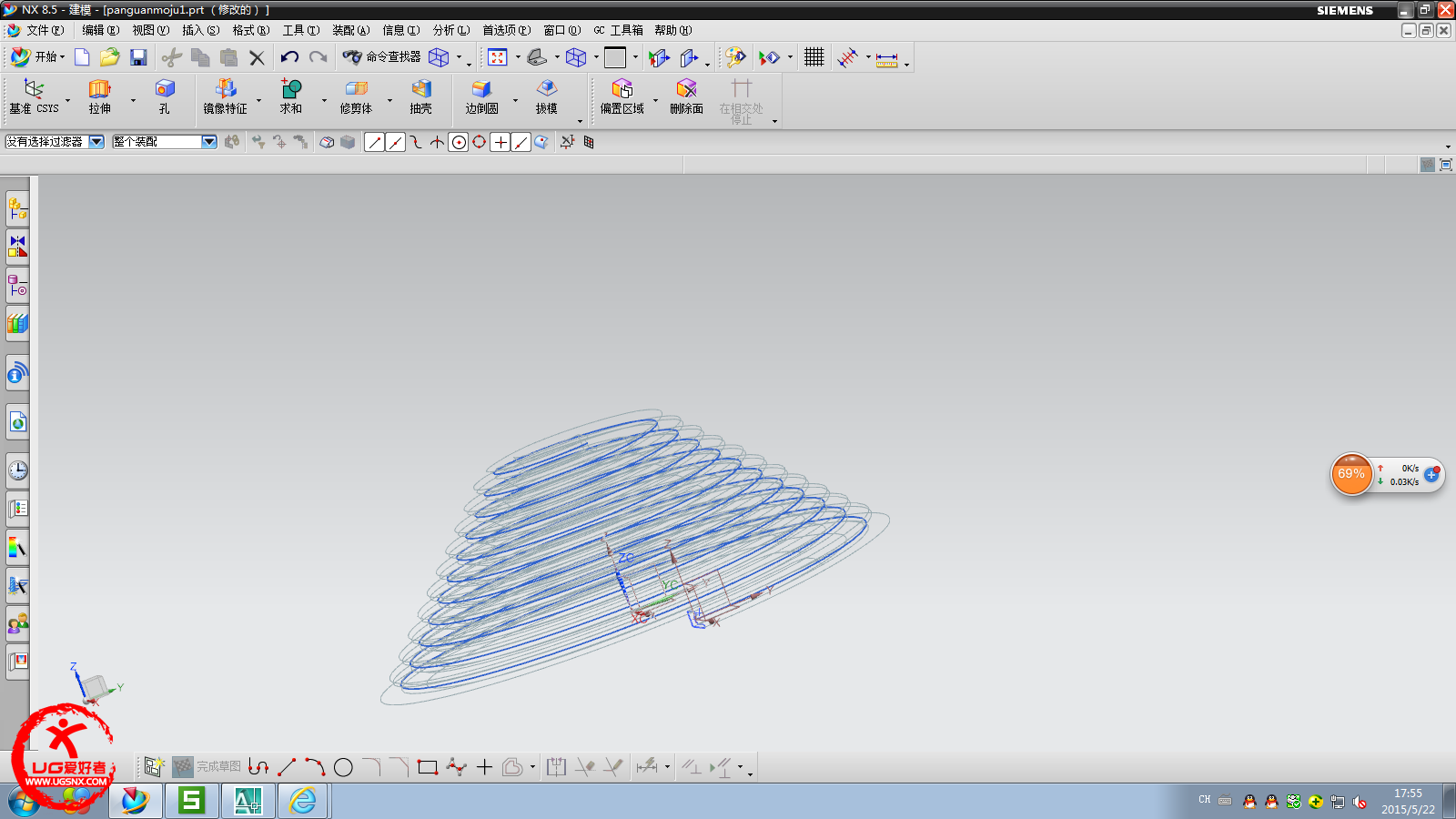Open the 分析 menu
The width and height of the screenshot is (1456, 819).
tap(450, 30)
